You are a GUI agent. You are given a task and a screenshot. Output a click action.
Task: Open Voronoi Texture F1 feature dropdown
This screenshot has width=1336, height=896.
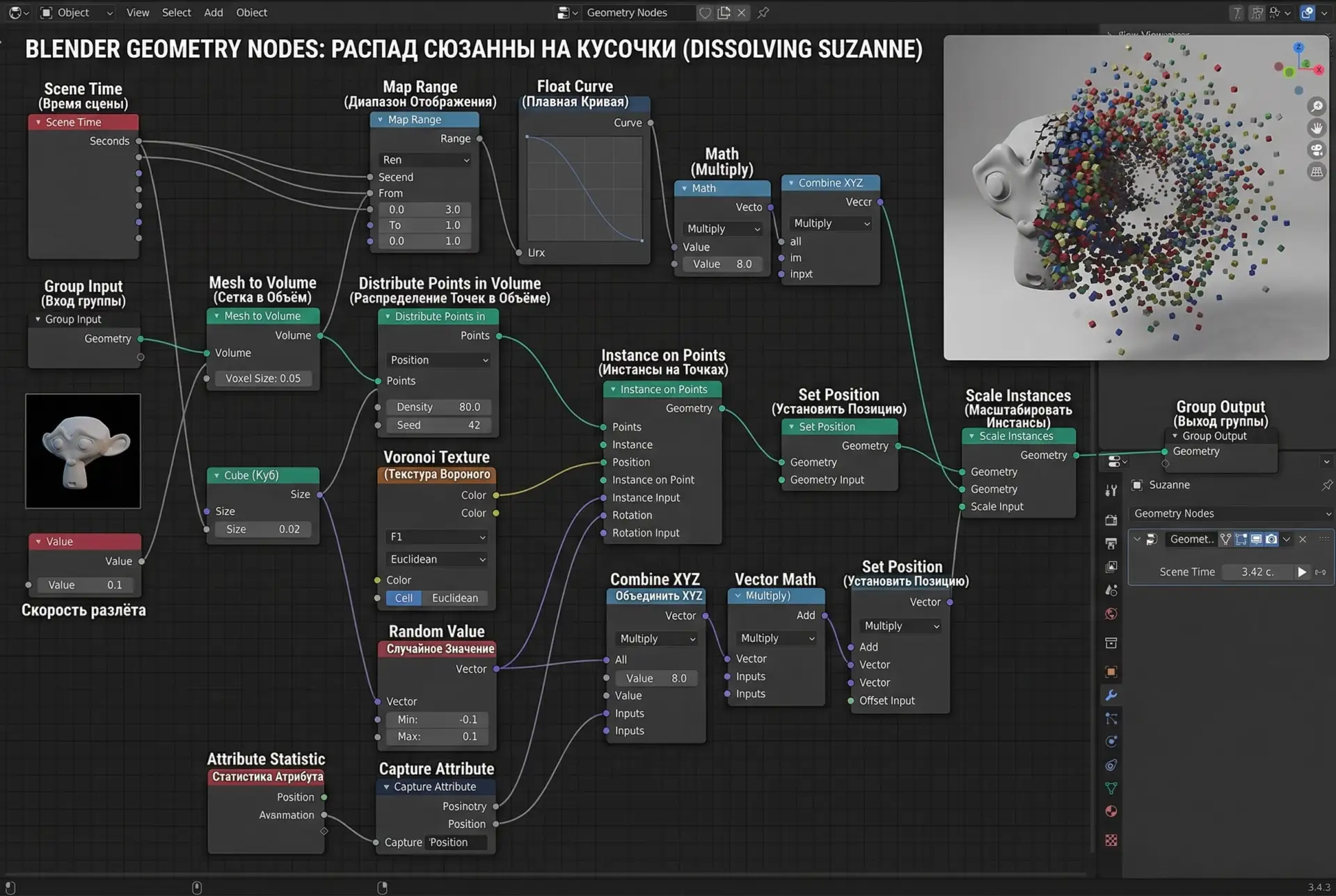point(436,537)
